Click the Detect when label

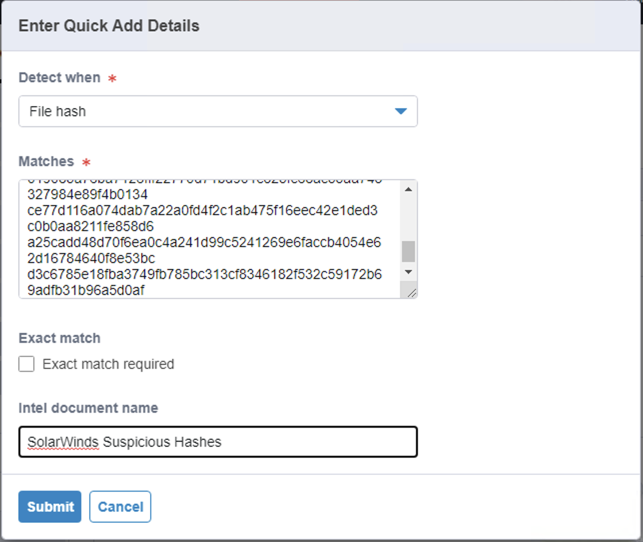coord(59,77)
